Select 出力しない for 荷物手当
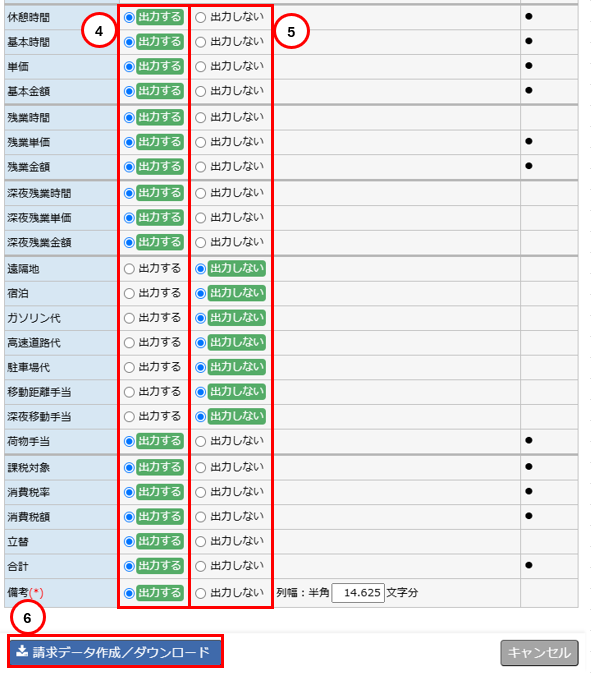This screenshot has height=673, width=591. 200,441
